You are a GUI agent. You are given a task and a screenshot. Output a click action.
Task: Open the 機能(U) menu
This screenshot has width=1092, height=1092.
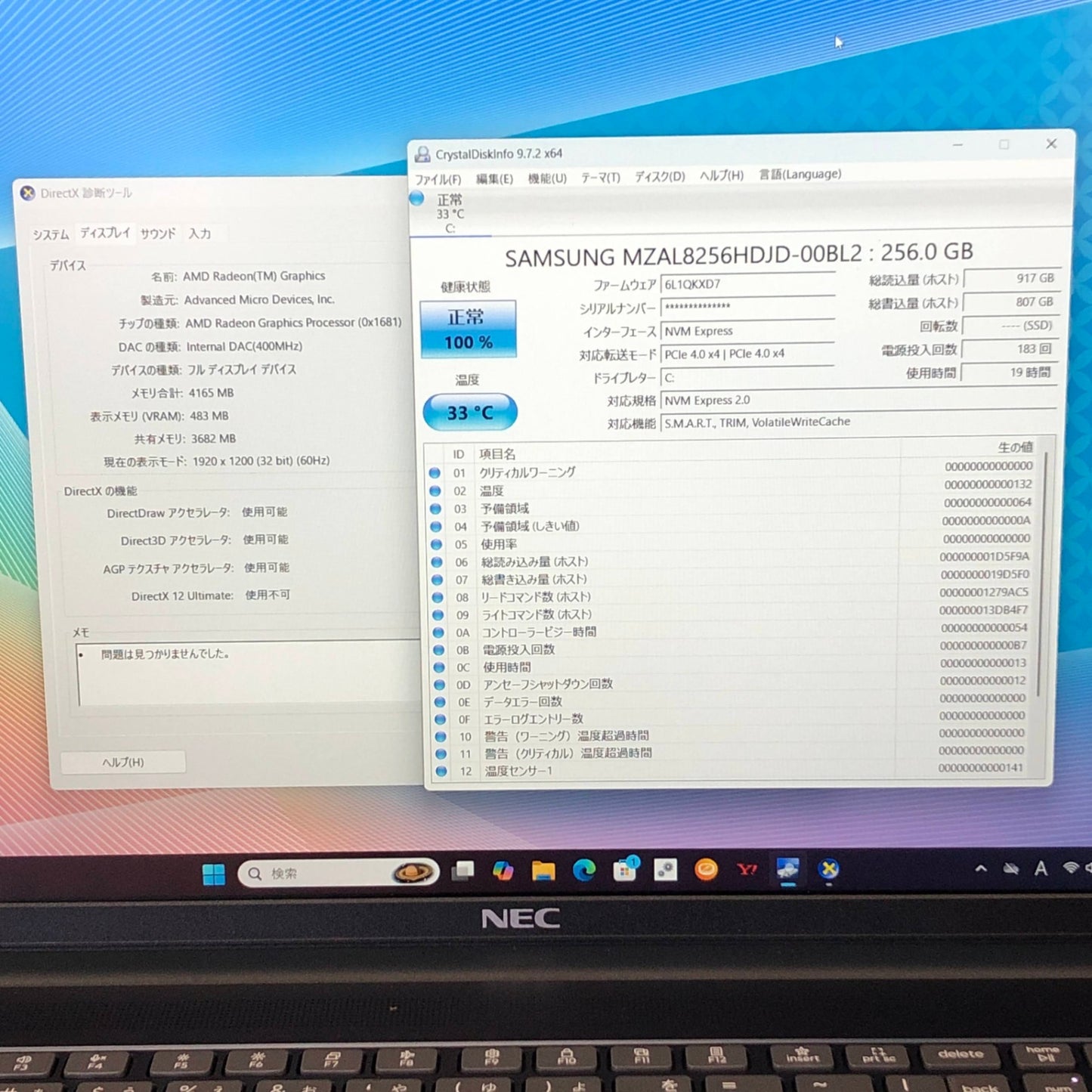(547, 178)
